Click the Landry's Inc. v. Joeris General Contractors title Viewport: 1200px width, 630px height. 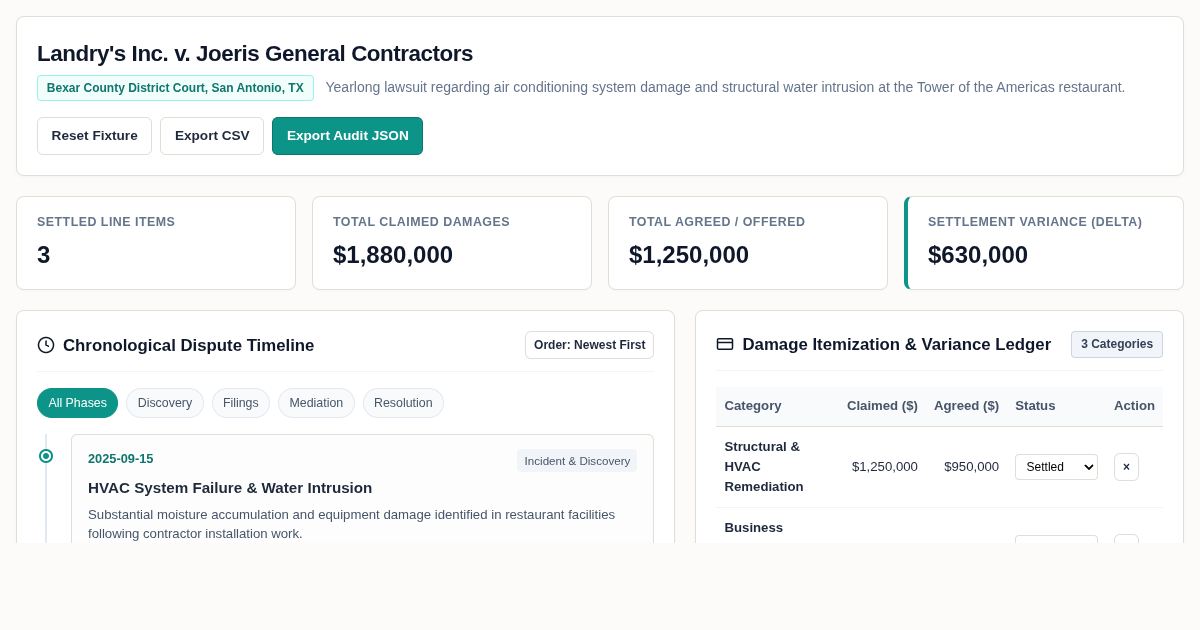(255, 54)
